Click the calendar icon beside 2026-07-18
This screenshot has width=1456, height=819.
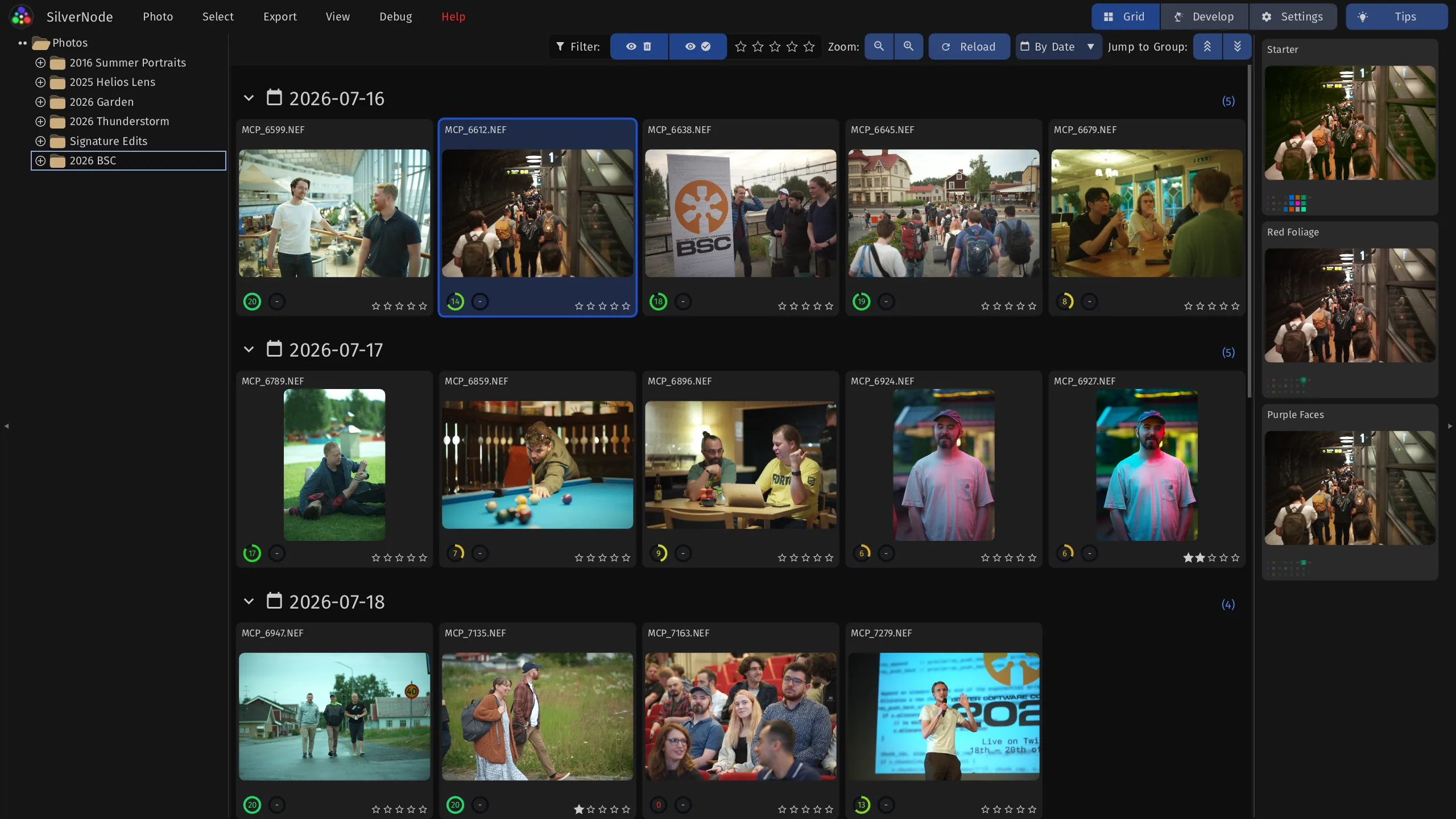274,601
